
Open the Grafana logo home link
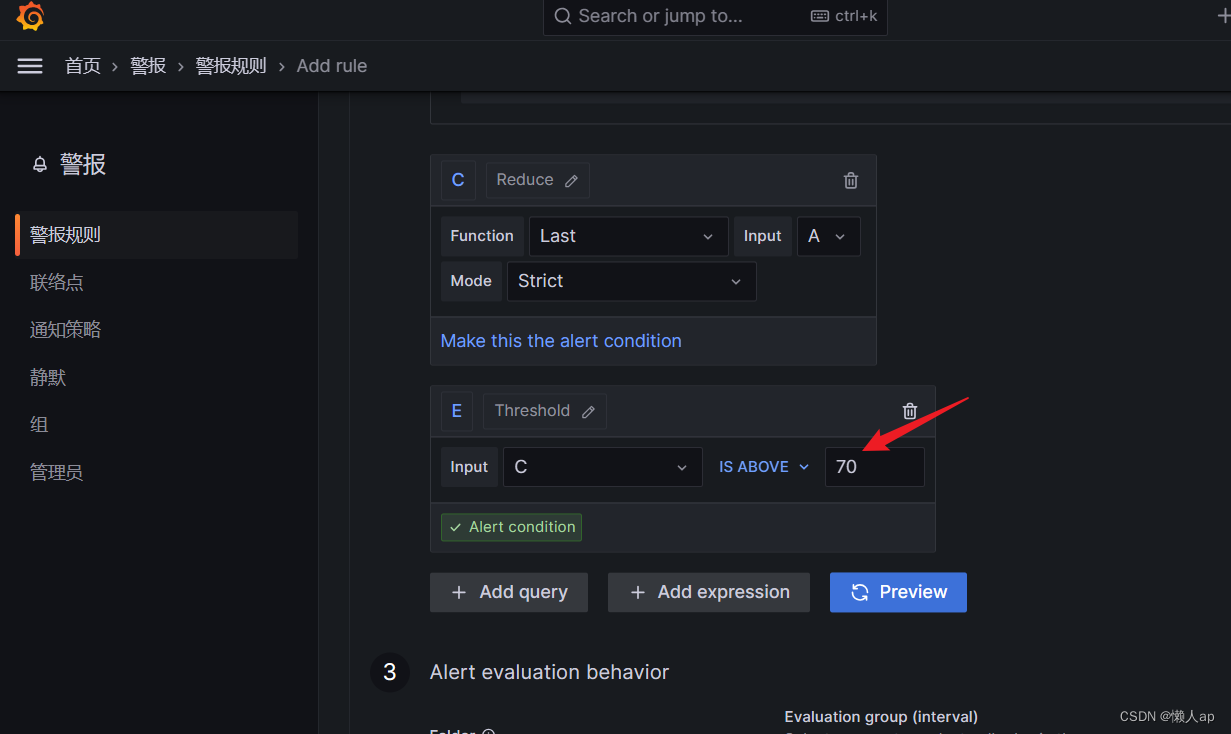point(31,17)
